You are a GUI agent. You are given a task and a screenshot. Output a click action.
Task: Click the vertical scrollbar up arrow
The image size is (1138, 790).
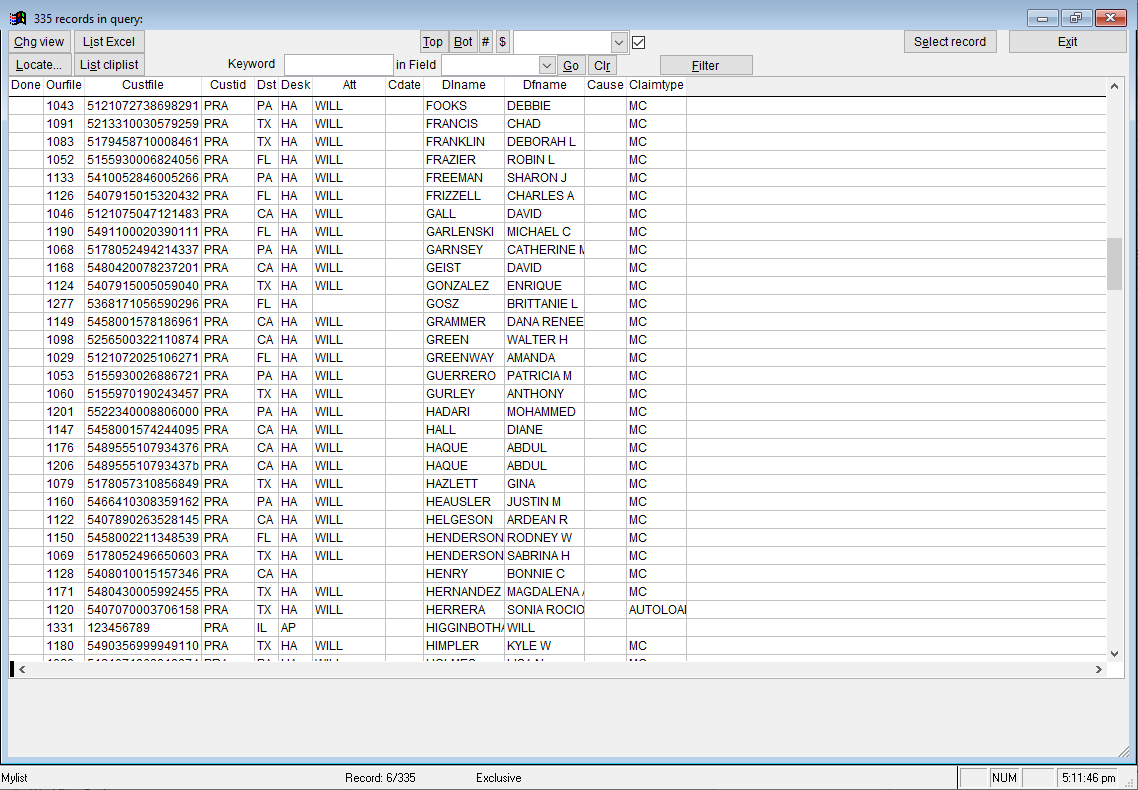click(x=1114, y=86)
